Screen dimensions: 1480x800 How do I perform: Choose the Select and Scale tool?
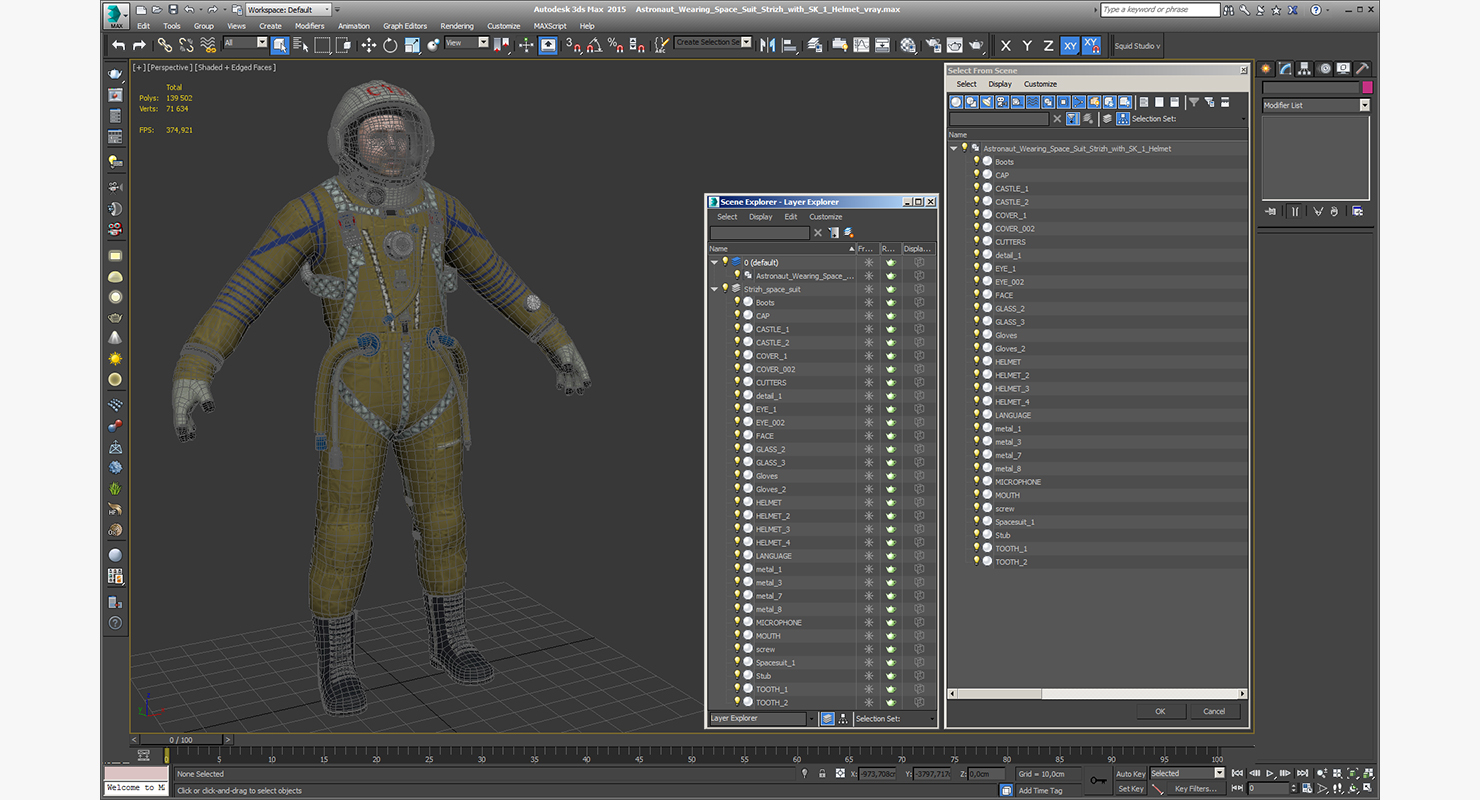(411, 45)
